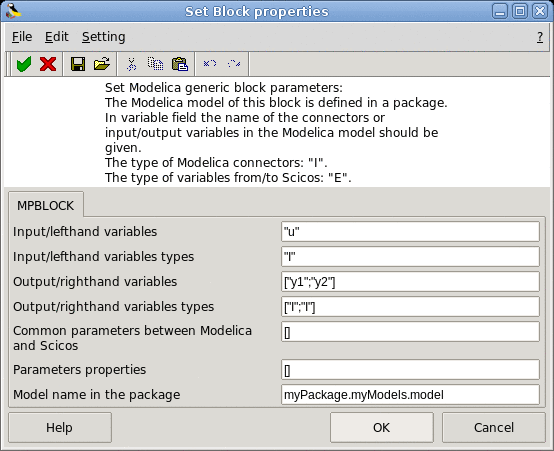The height and width of the screenshot is (451, 554).
Task: Click the question mark help menu
Action: click(x=540, y=37)
